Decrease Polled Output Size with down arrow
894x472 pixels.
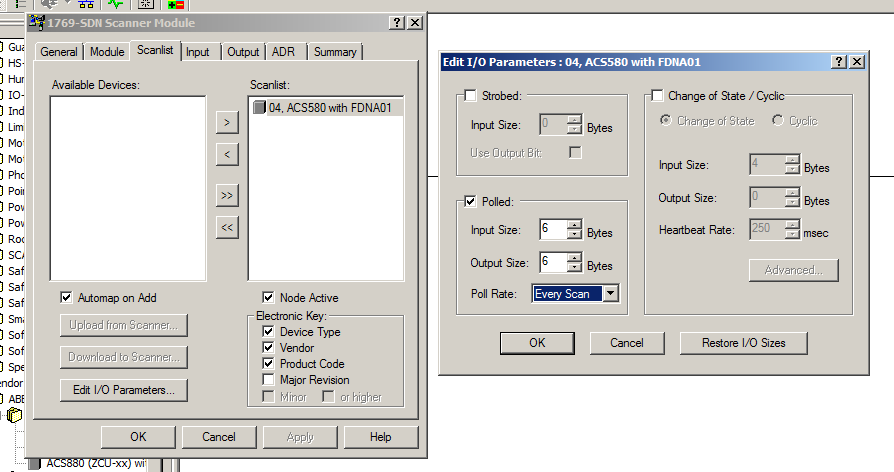[x=574, y=267]
